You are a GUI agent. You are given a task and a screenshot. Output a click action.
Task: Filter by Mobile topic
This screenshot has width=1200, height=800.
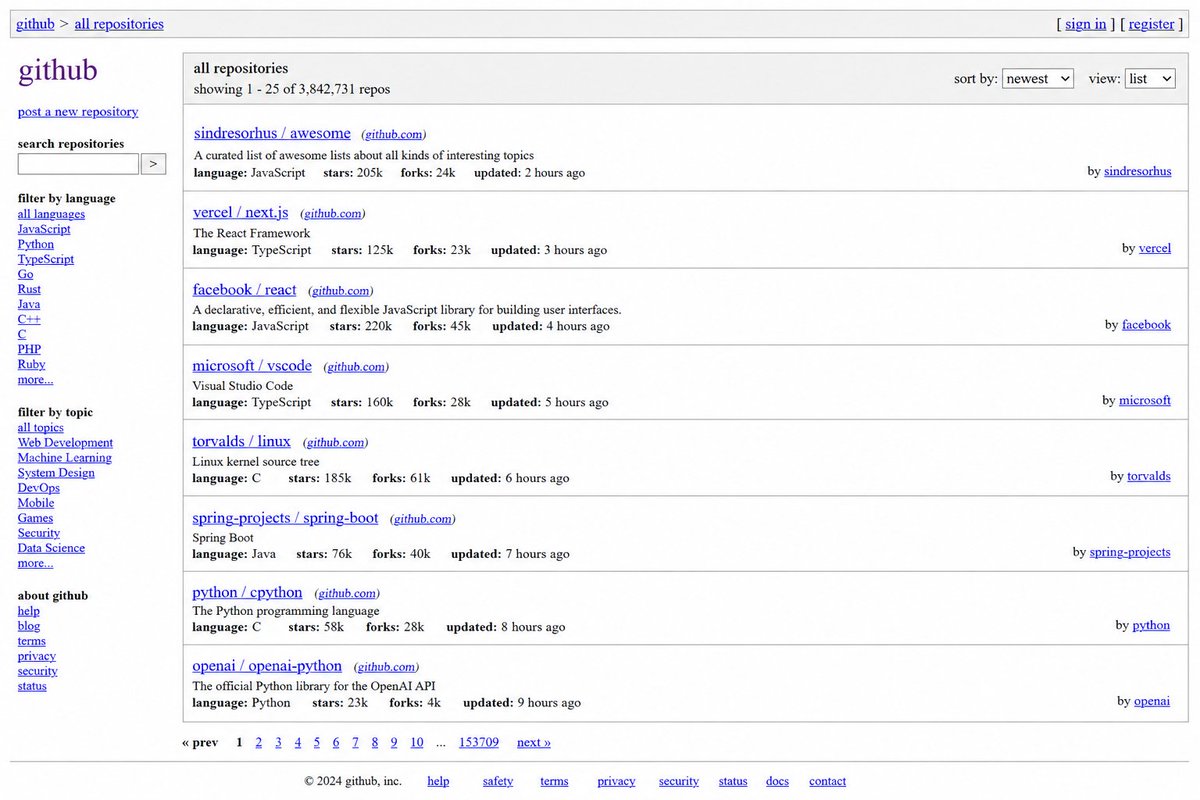tap(36, 503)
